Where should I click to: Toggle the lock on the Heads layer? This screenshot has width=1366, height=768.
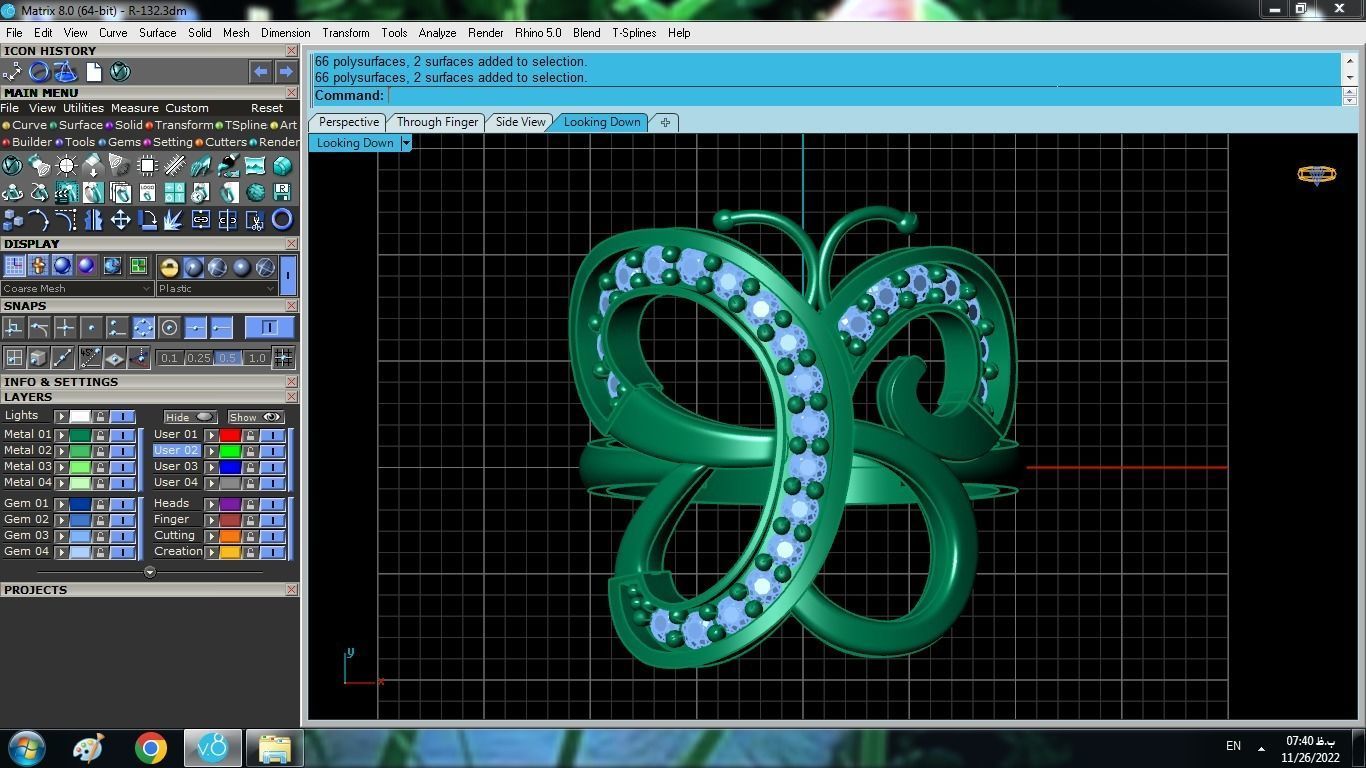(250, 504)
